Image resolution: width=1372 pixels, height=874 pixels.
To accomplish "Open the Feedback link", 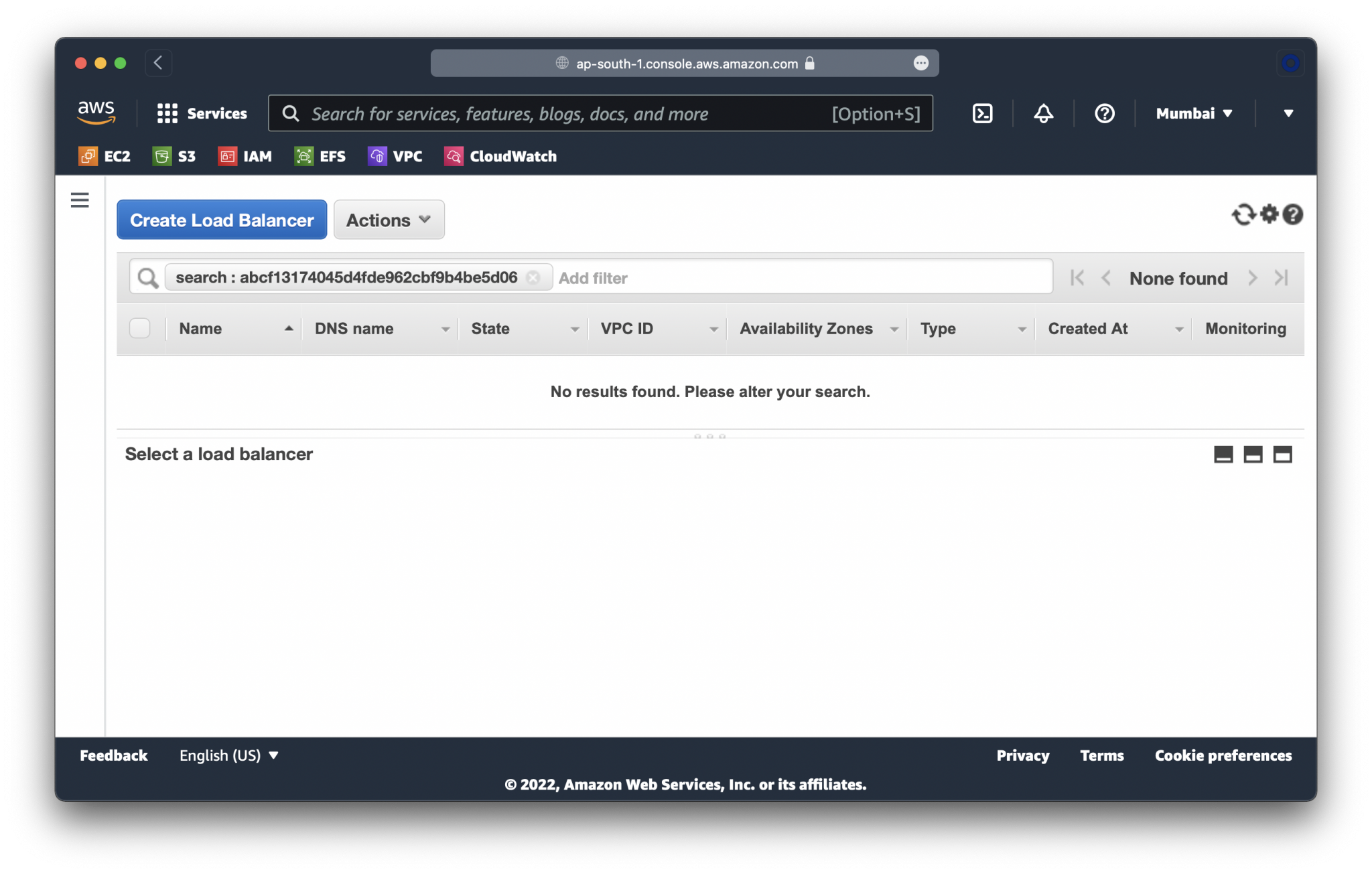I will click(x=113, y=755).
